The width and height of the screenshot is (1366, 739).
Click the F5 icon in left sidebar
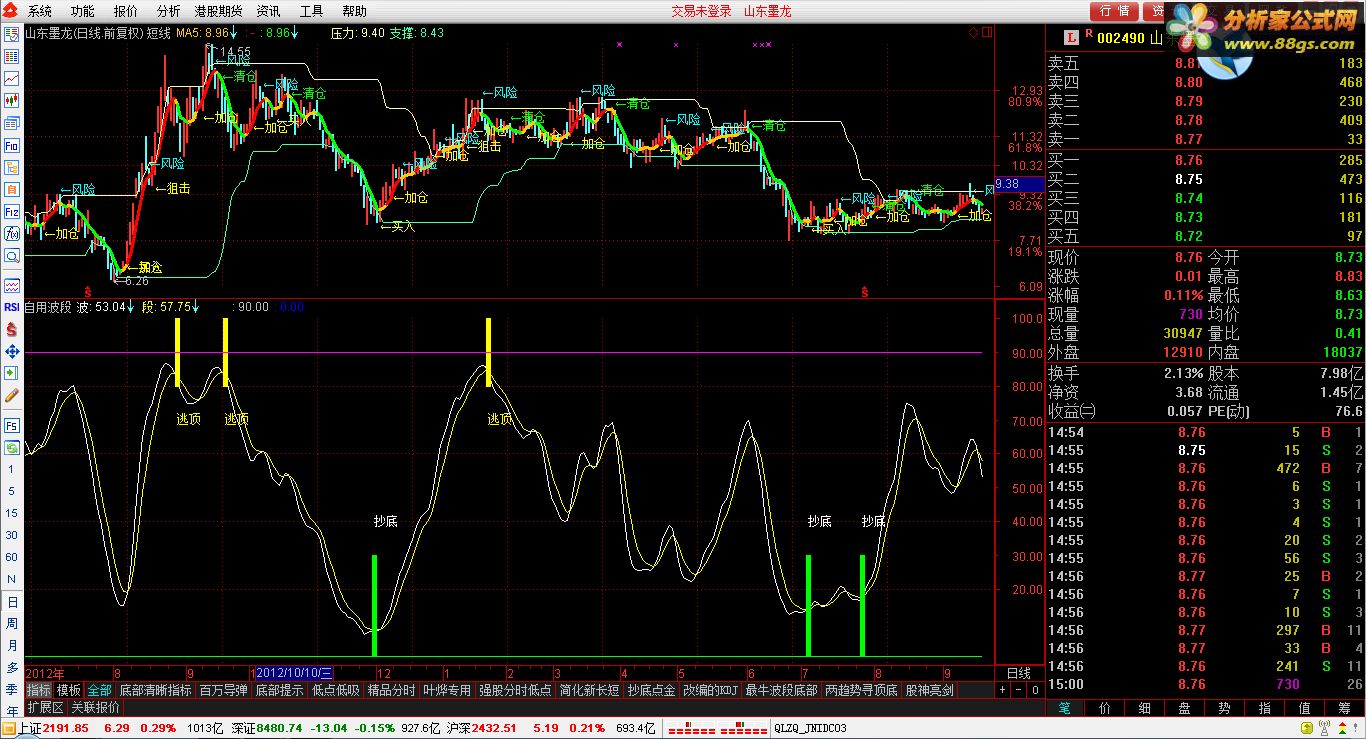tap(12, 424)
